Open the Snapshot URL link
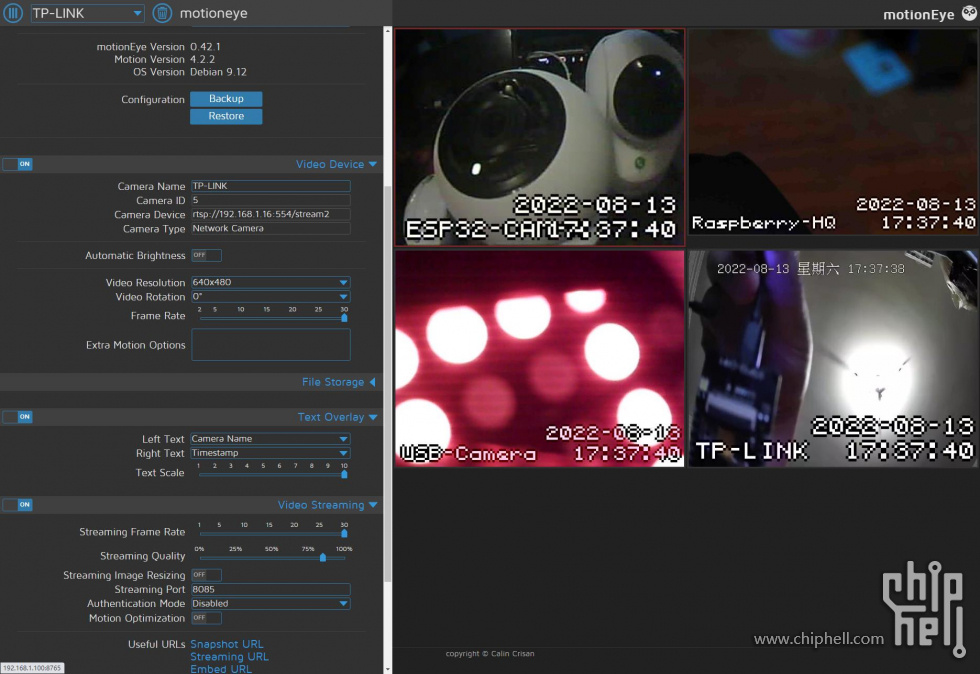The image size is (980, 674). pyautogui.click(x=227, y=644)
